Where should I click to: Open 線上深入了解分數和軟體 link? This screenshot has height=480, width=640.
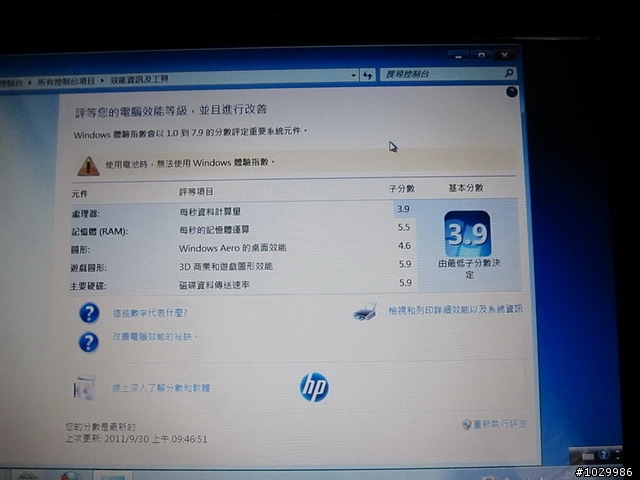pos(161,388)
